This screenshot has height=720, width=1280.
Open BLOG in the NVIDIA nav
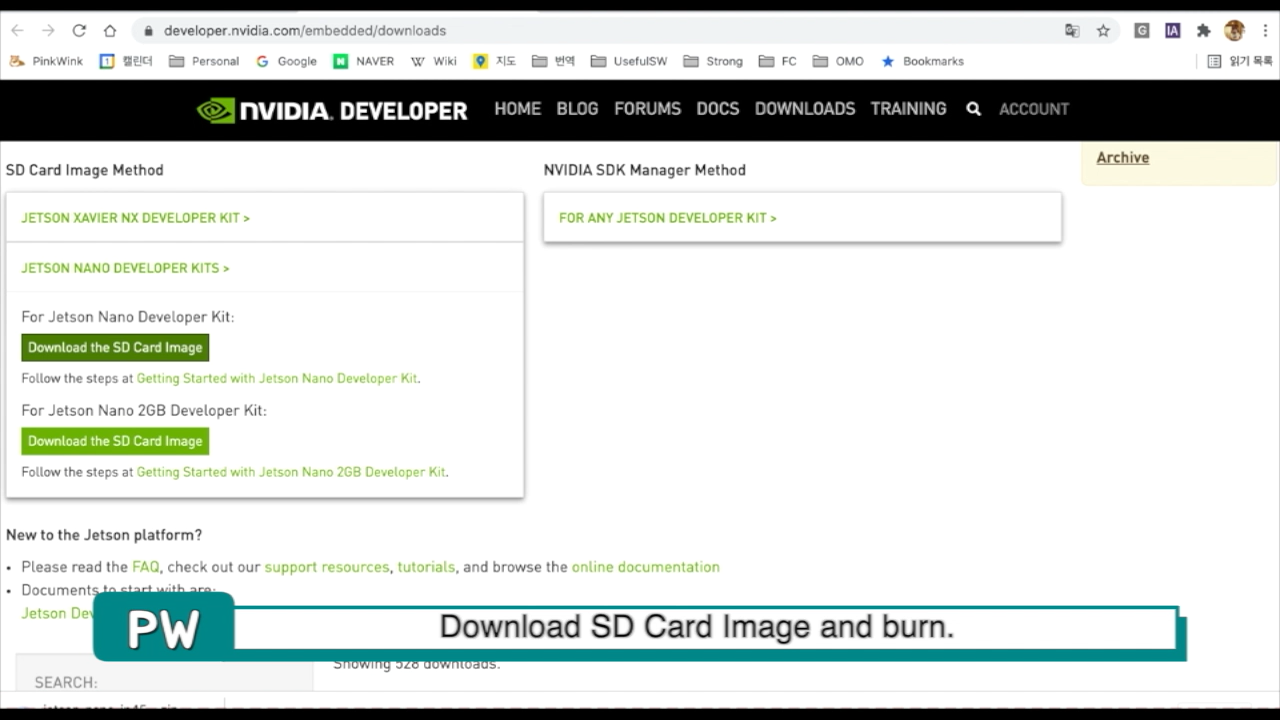[x=577, y=109]
